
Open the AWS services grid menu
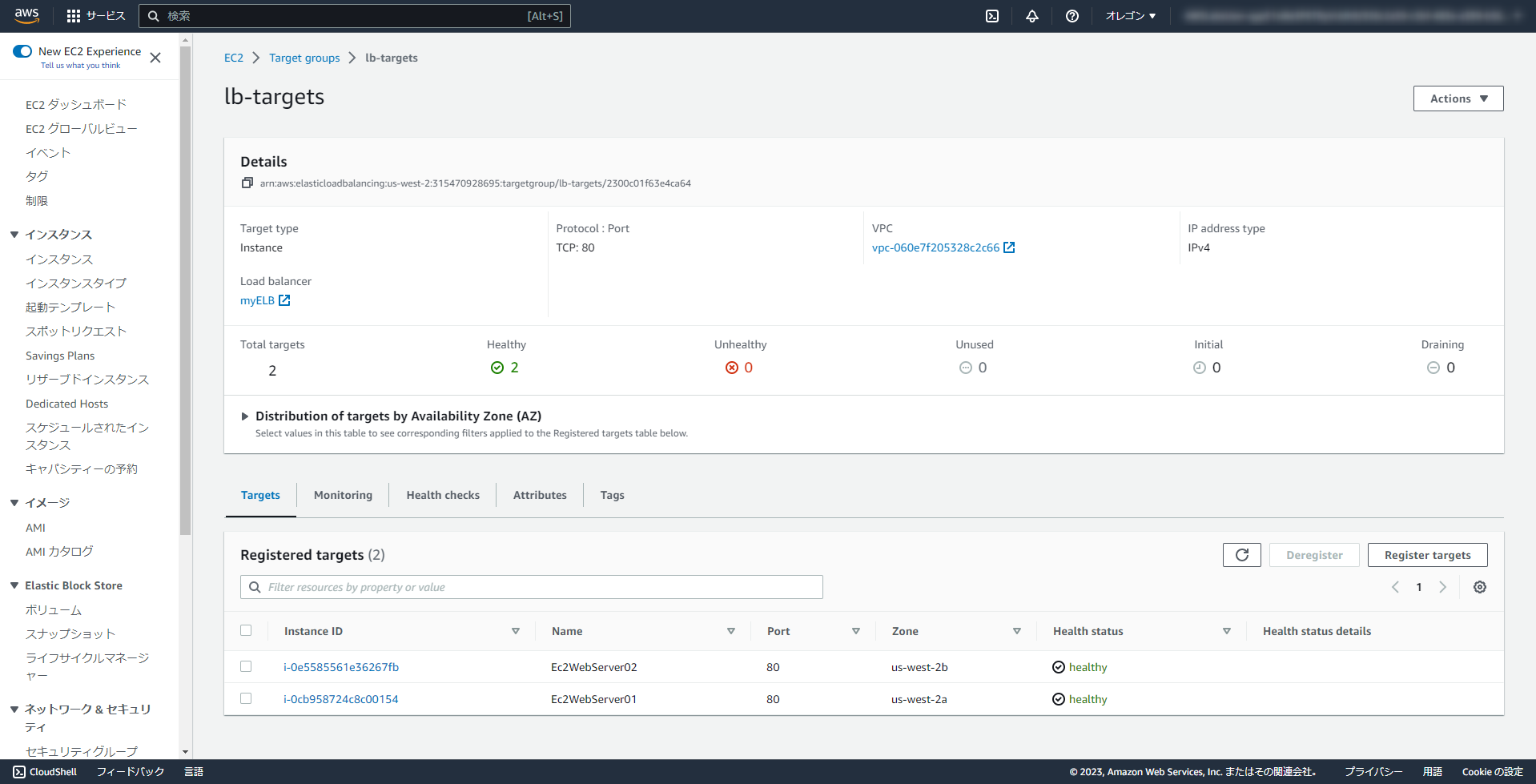(72, 16)
